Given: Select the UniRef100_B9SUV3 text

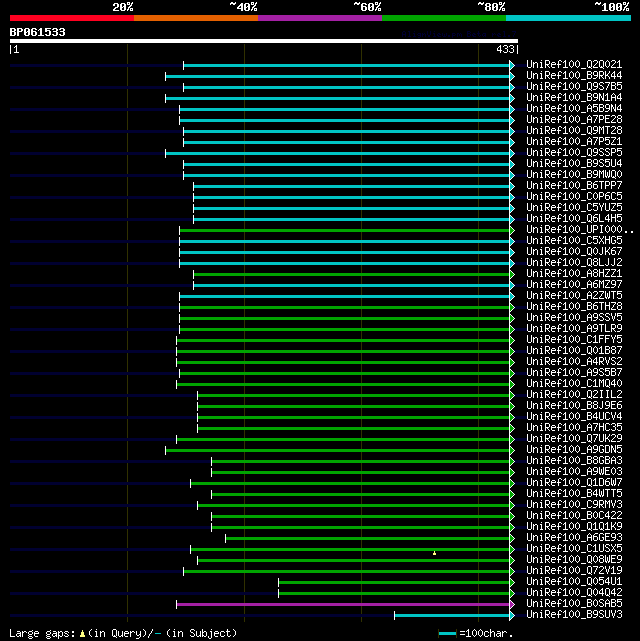Looking at the screenshot, I should 574,614.
